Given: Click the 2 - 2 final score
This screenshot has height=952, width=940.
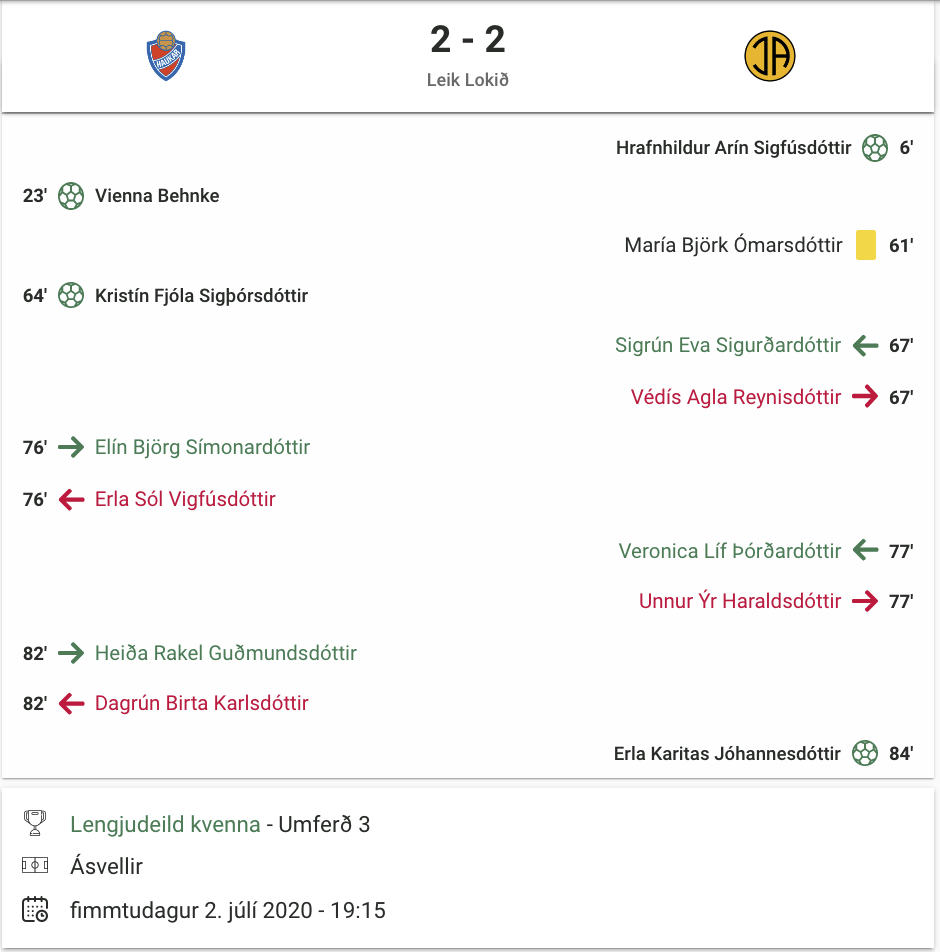Looking at the screenshot, I should point(468,39).
